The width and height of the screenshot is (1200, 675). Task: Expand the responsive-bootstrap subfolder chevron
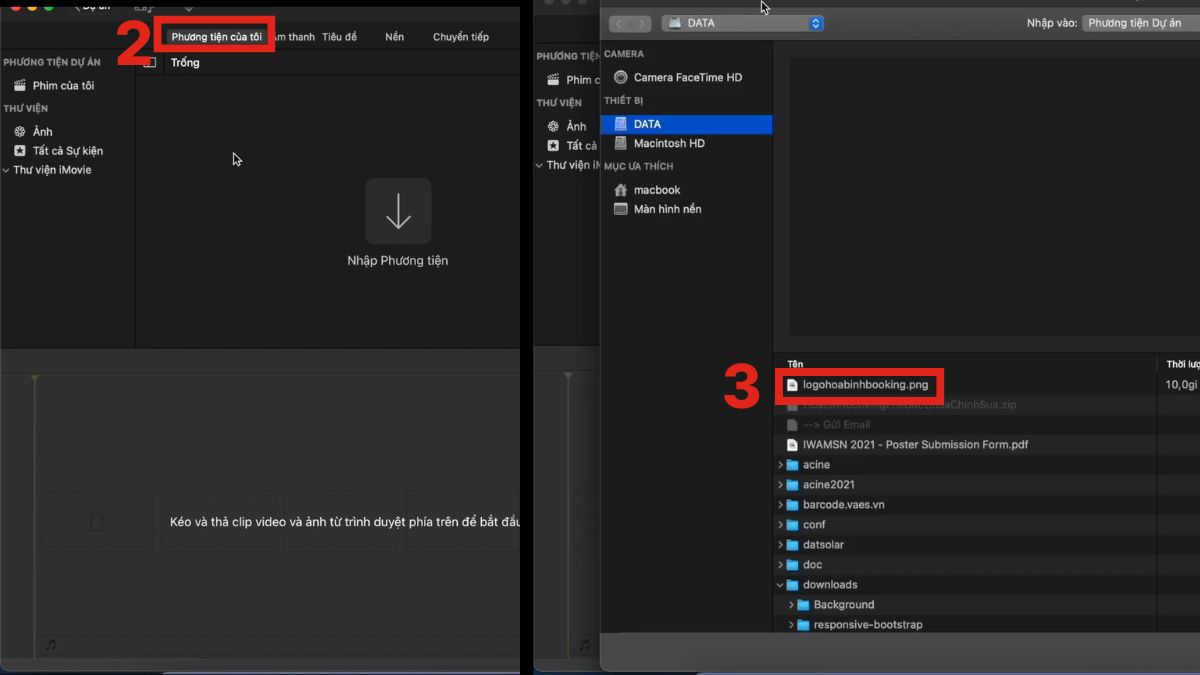click(x=791, y=625)
